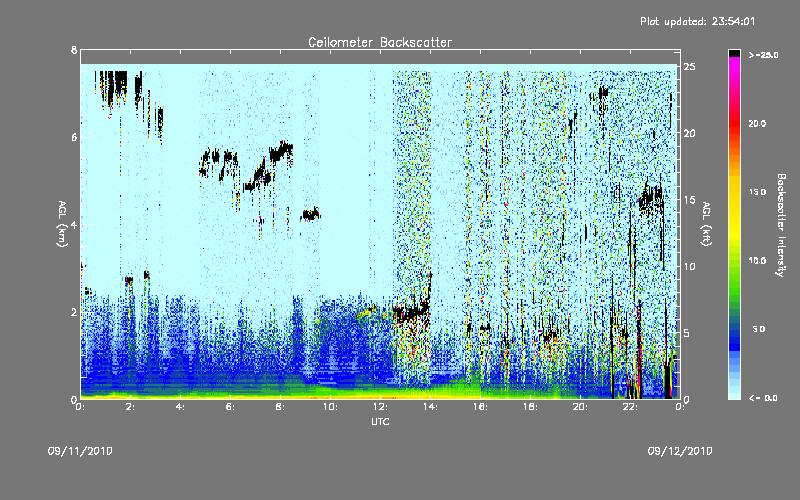800x500 pixels.
Task: Click the "2:" UTC hour tick
Action: pos(130,407)
